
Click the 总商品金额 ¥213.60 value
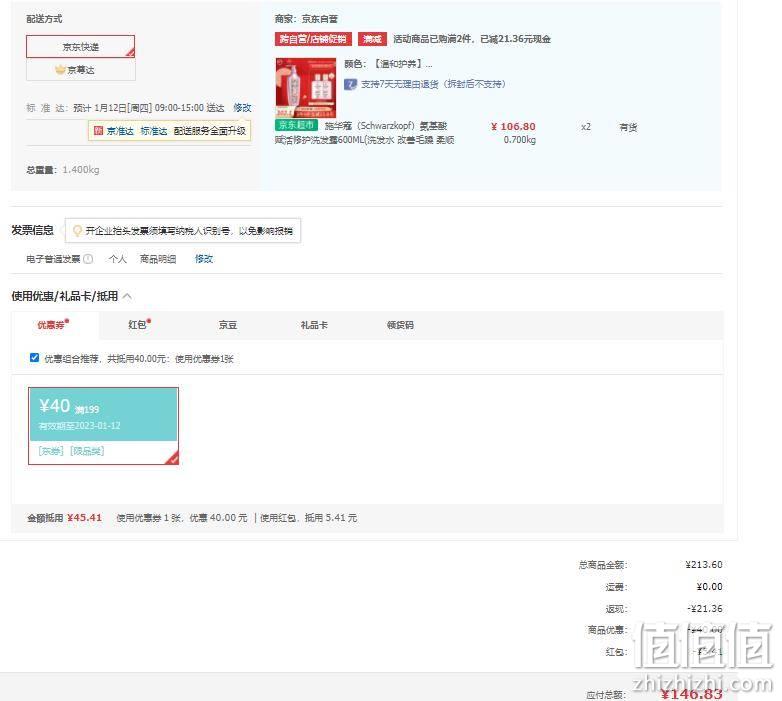point(704,565)
